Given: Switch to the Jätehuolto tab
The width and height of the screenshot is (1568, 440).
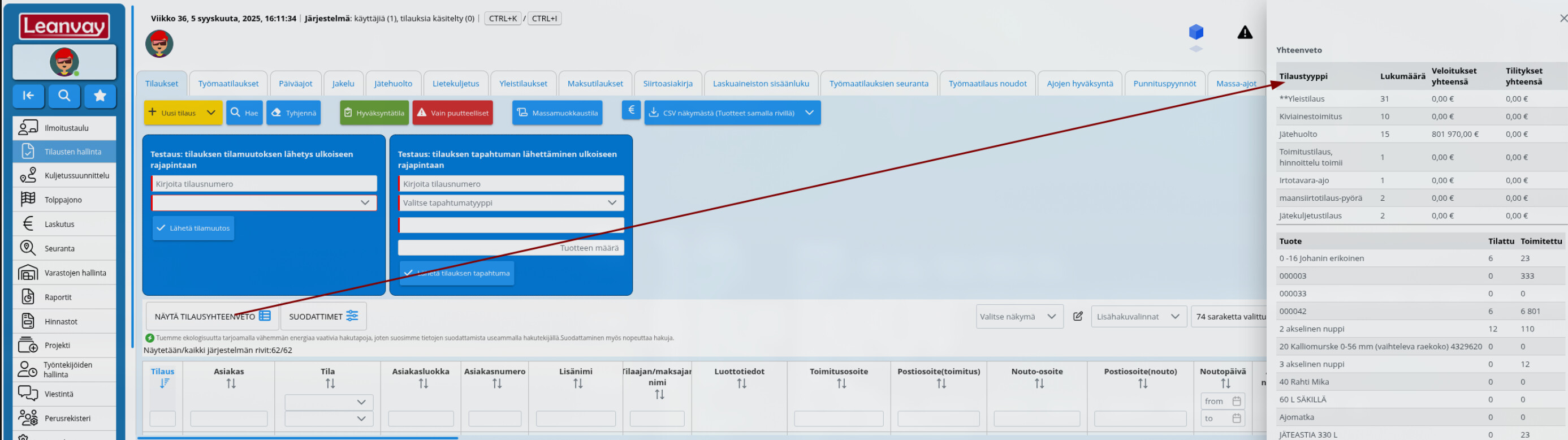Looking at the screenshot, I should tap(392, 83).
